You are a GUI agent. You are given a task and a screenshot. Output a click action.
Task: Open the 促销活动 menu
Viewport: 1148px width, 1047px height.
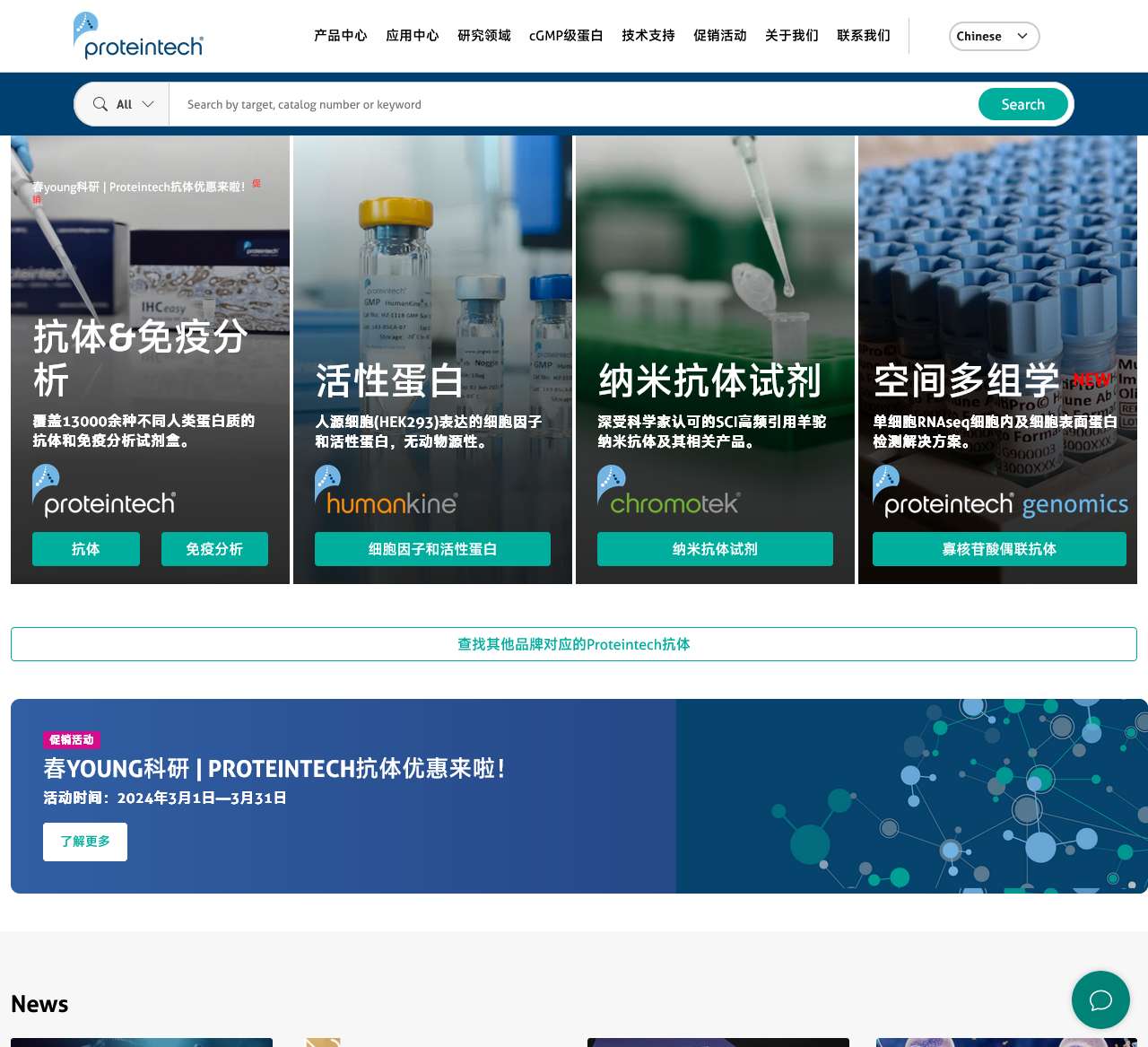720,36
